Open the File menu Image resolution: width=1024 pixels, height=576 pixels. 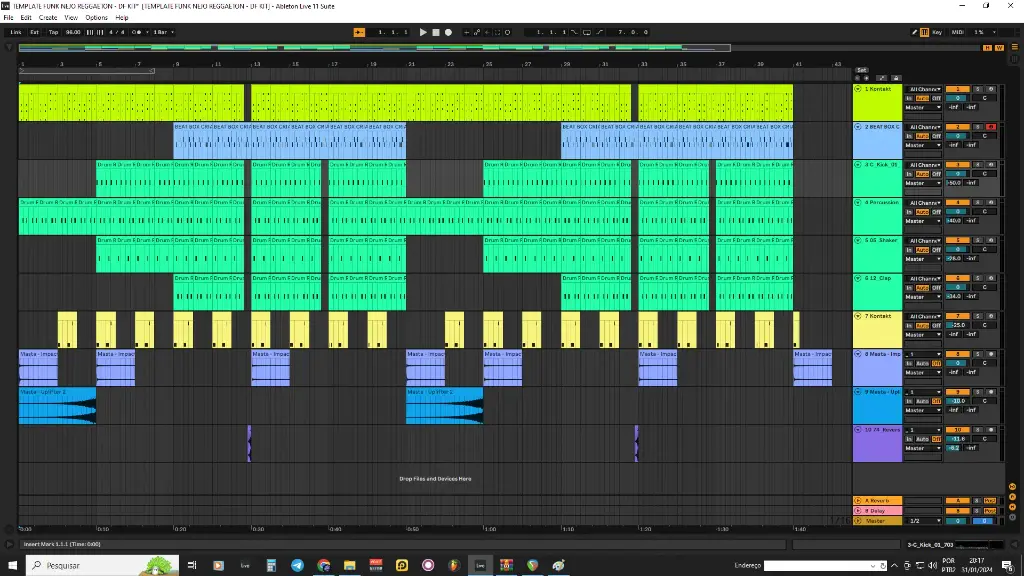pyautogui.click(x=8, y=18)
